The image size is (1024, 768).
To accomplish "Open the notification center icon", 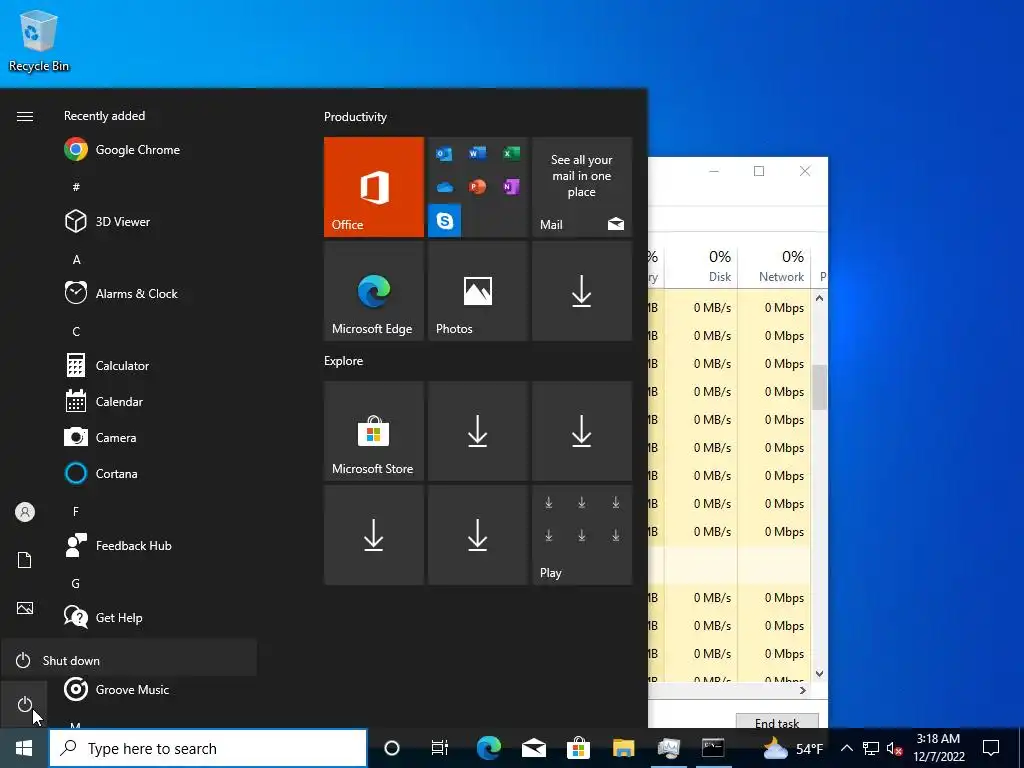I will click(991, 748).
